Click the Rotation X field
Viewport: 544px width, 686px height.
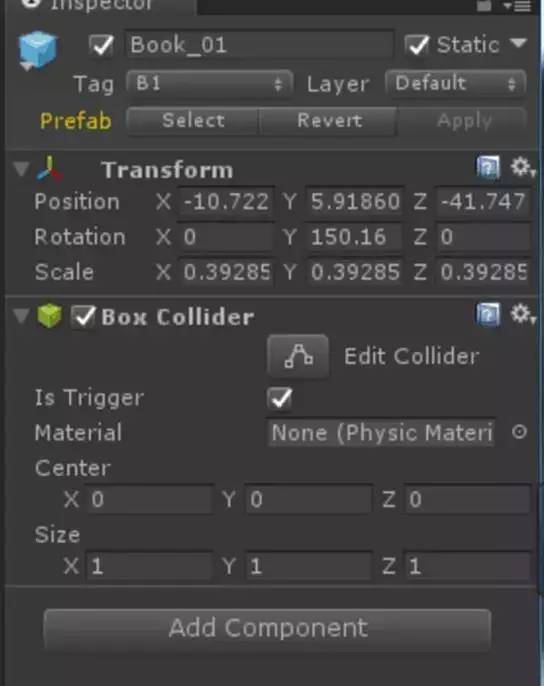click(226, 237)
